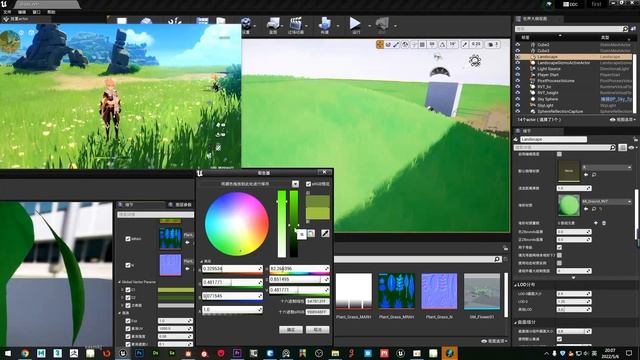The height and width of the screenshot is (360, 640).
Task: Click the save color icon in the picker
Action: point(311,233)
